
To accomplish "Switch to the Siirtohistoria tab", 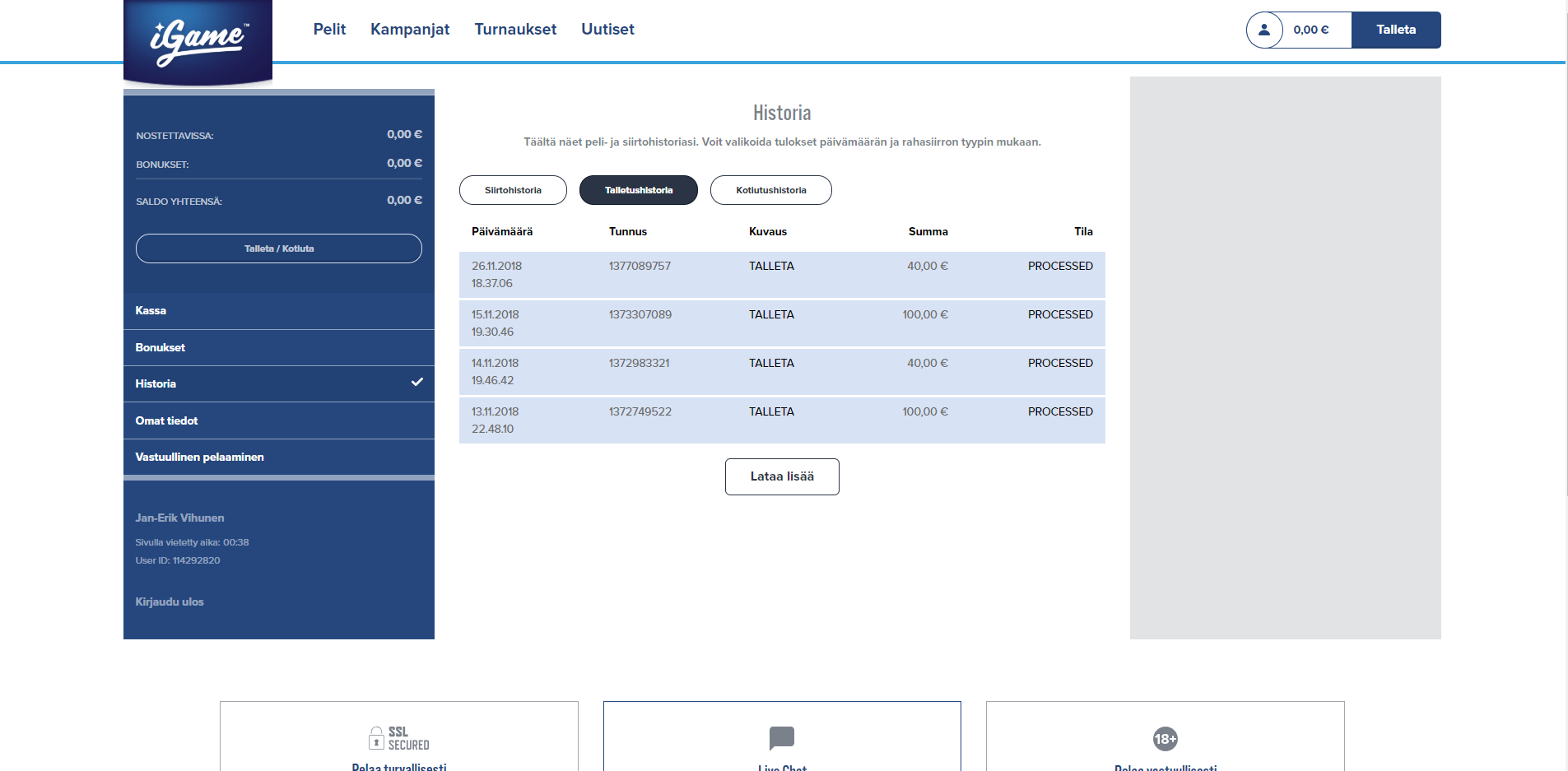I will 513,190.
